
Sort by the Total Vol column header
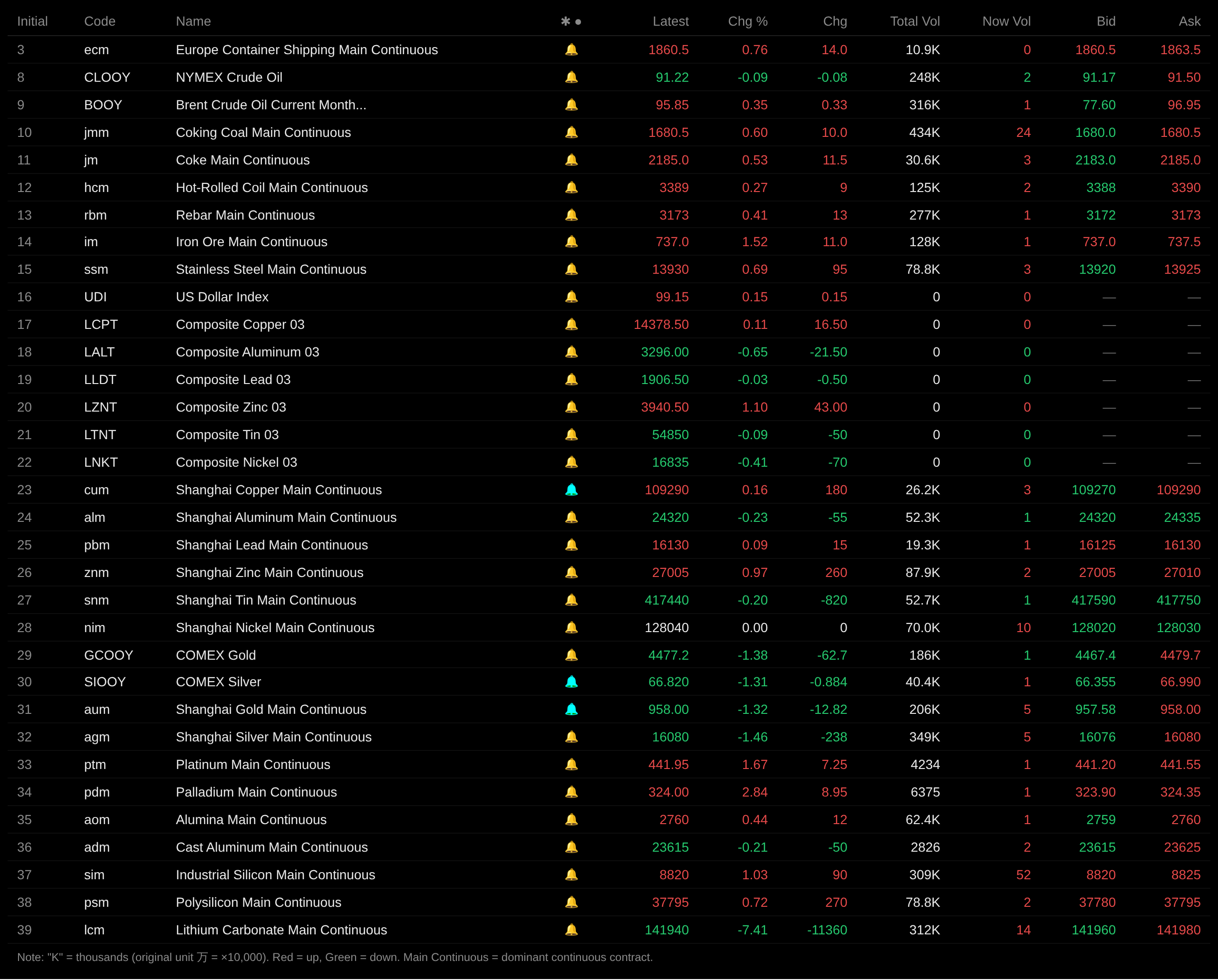coord(915,21)
